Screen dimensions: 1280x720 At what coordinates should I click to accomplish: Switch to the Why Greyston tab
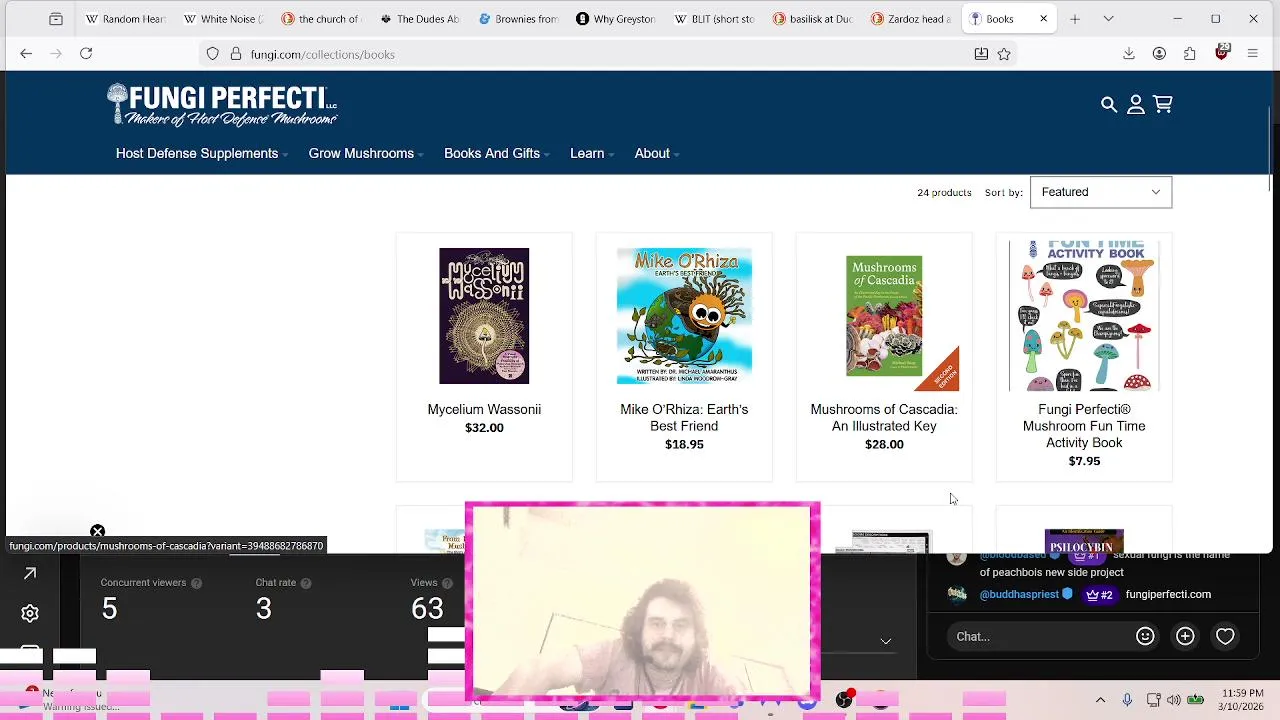pos(614,19)
